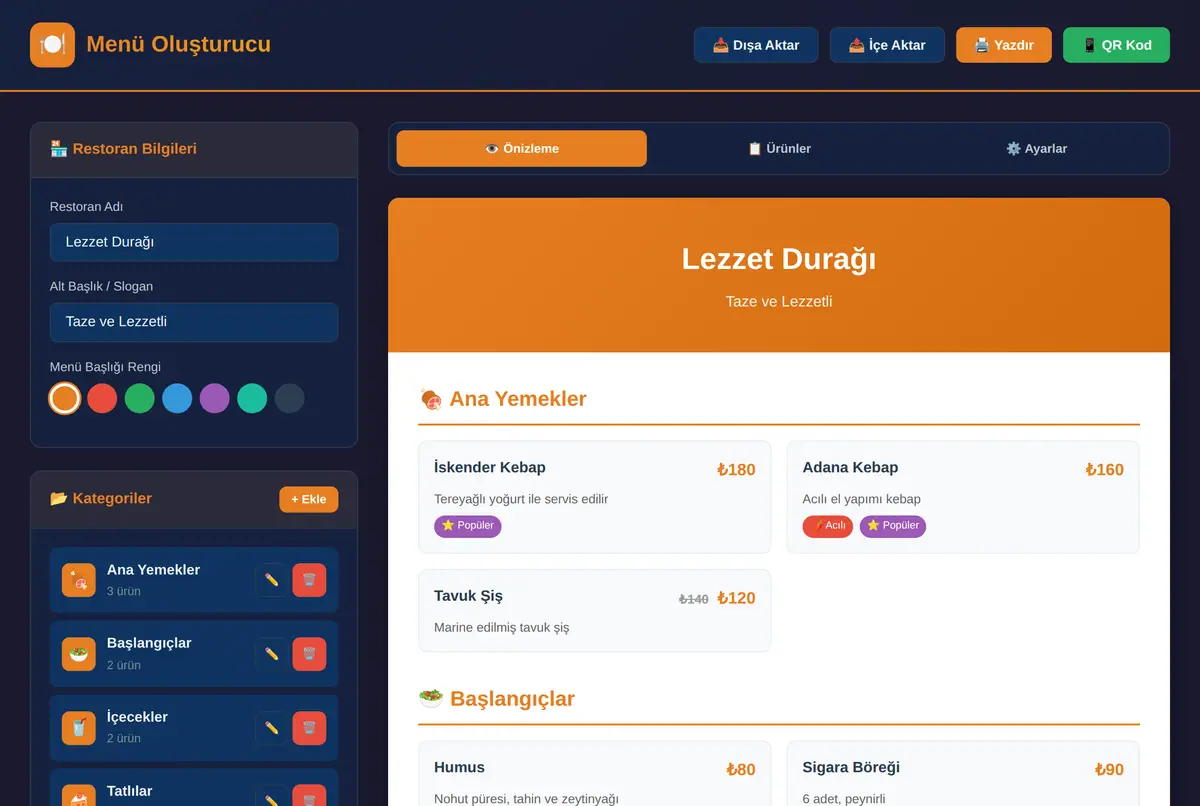Viewport: 1200px width, 806px height.
Task: Click the Tereyağlı yoğurt ile servis edilir description
Action: [x=521, y=499]
